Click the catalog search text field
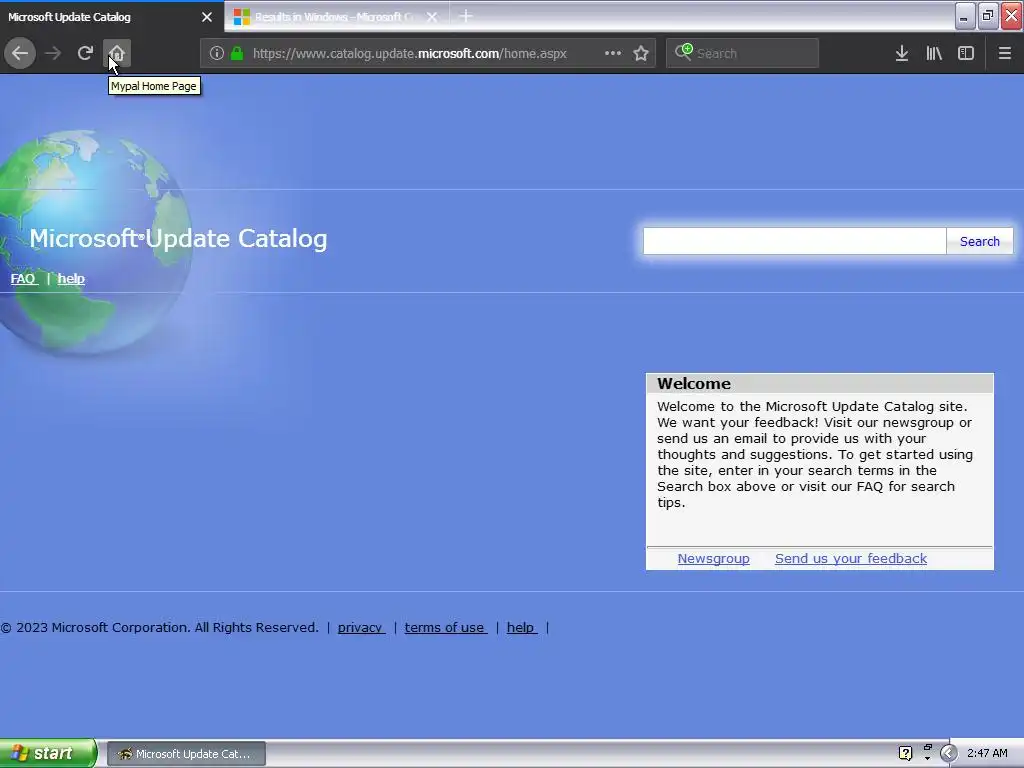 [x=794, y=241]
